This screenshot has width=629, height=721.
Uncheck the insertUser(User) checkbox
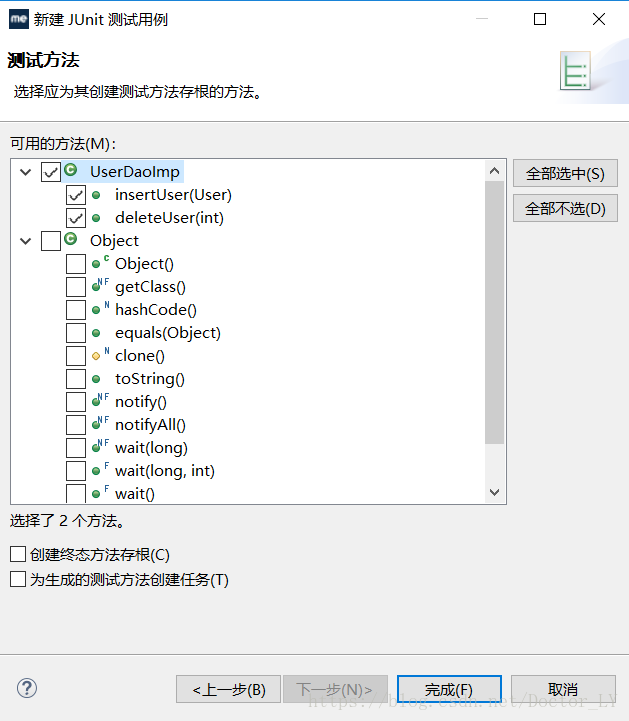[76, 195]
